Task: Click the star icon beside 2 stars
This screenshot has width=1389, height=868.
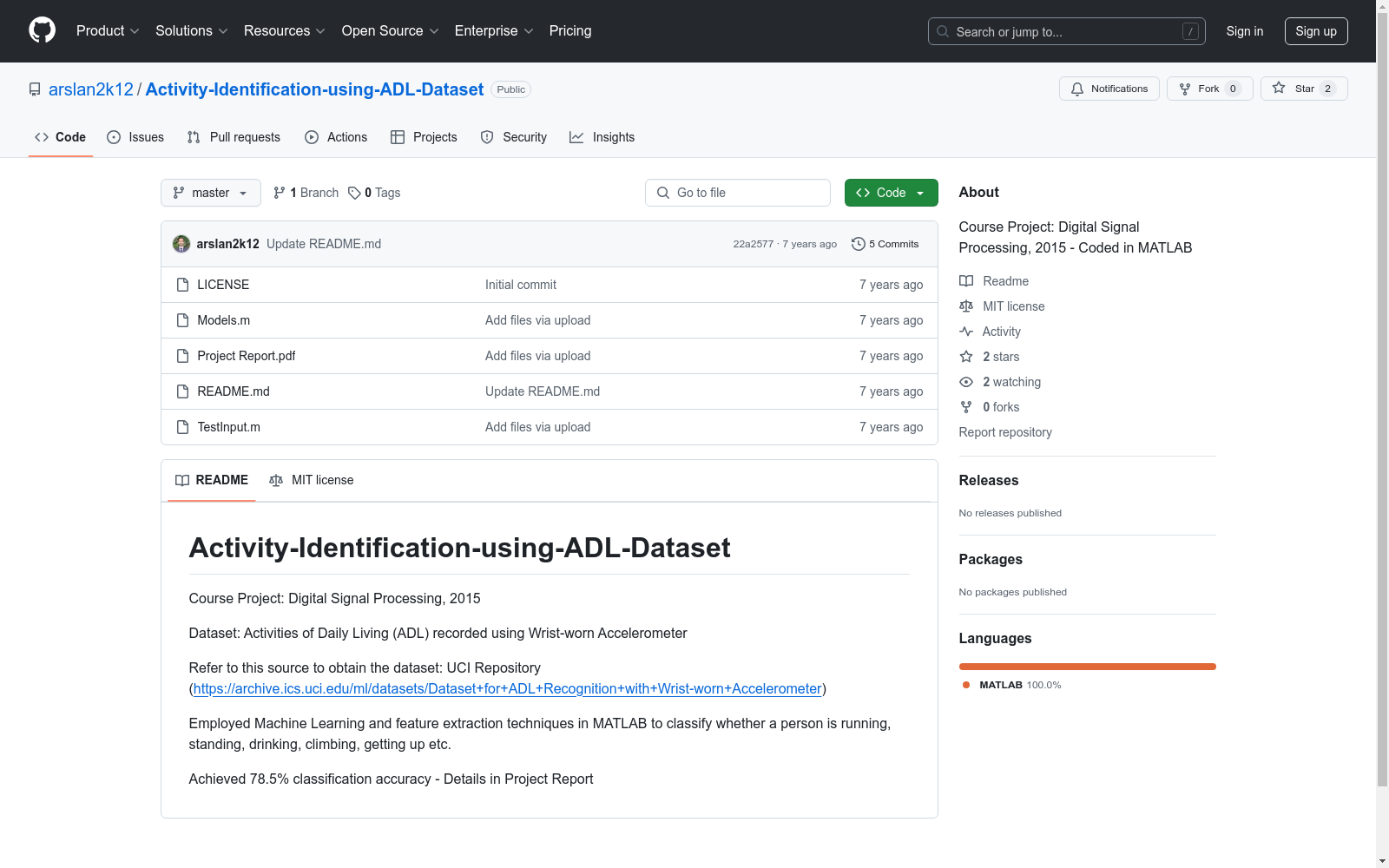Action: pos(966,357)
